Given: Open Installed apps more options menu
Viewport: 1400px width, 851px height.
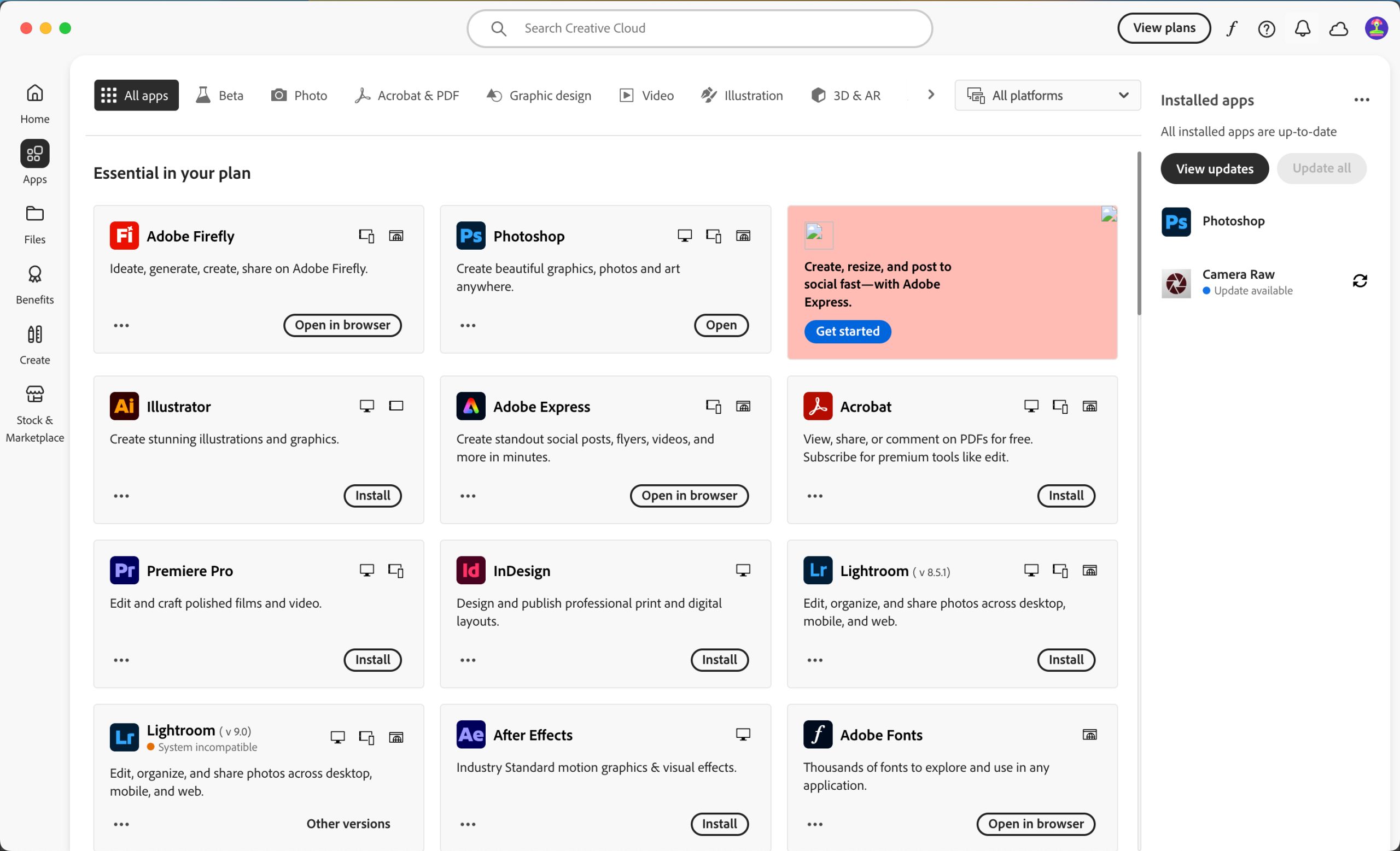Looking at the screenshot, I should coord(1361,100).
